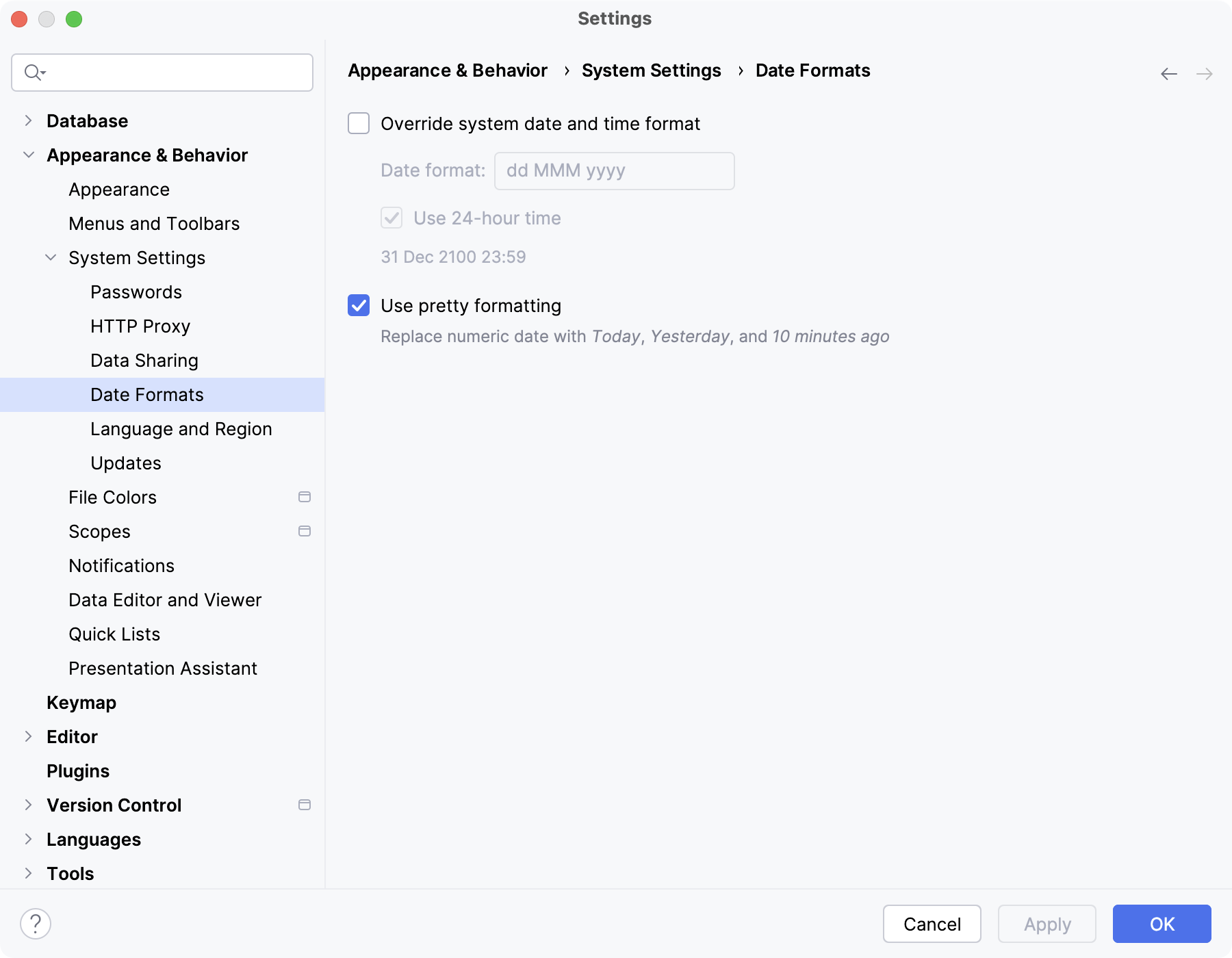Select Language and Region in the sidebar
This screenshot has width=1232, height=958.
point(181,428)
